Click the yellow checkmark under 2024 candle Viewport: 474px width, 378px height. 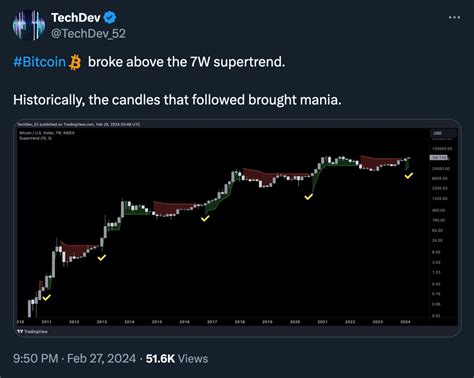pyautogui.click(x=409, y=175)
